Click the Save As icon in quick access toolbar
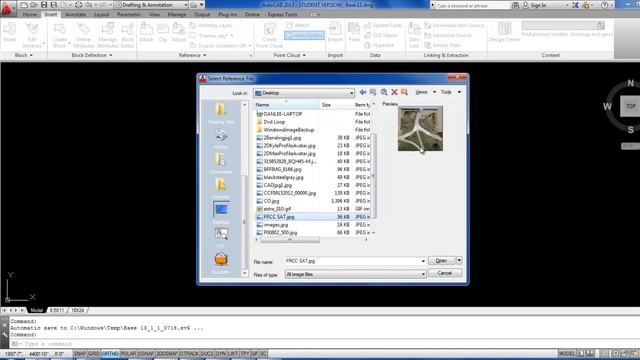Screen dimensions: 640x360 tap(53, 5)
